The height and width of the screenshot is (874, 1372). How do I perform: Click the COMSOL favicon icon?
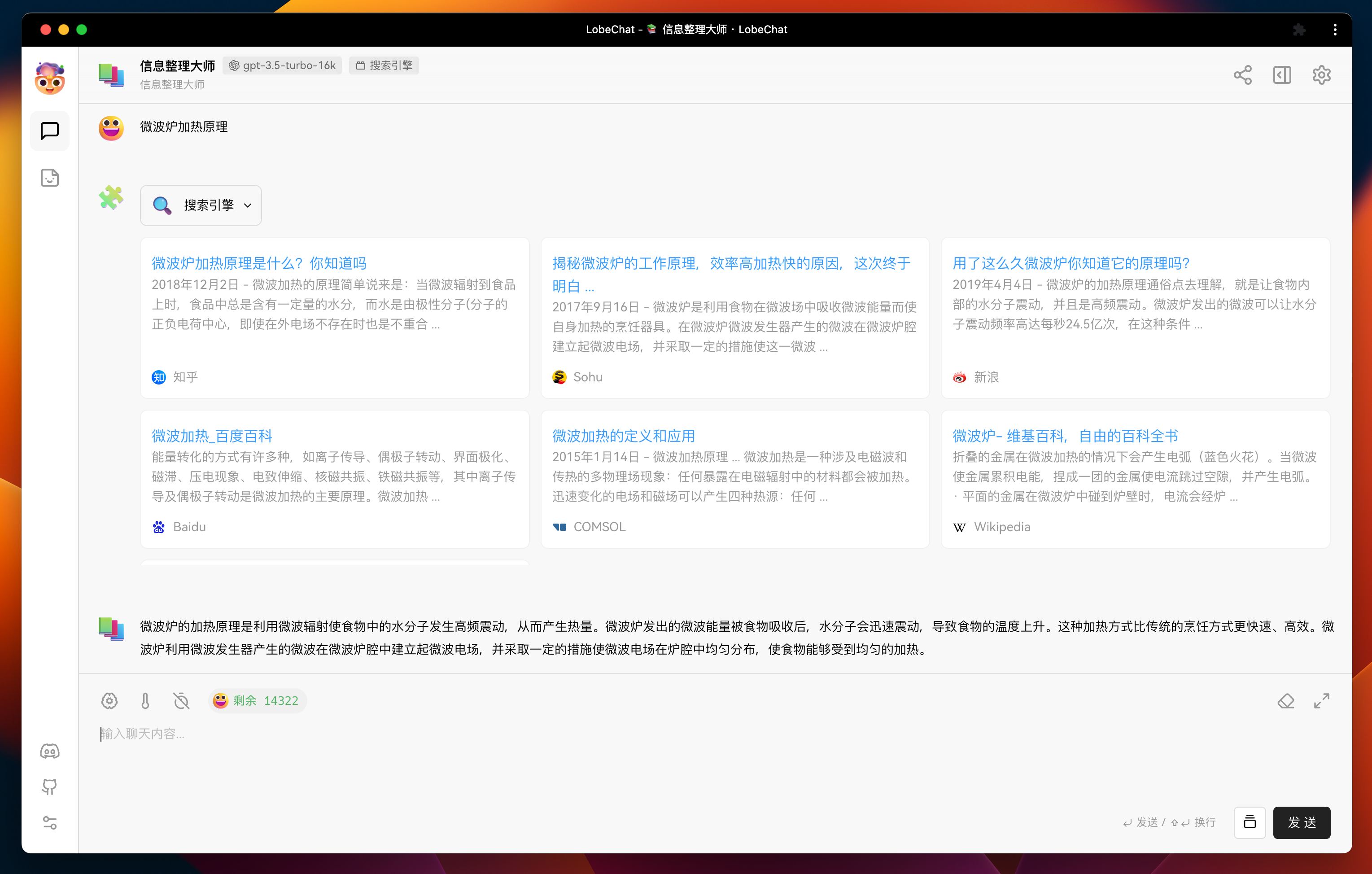559,527
